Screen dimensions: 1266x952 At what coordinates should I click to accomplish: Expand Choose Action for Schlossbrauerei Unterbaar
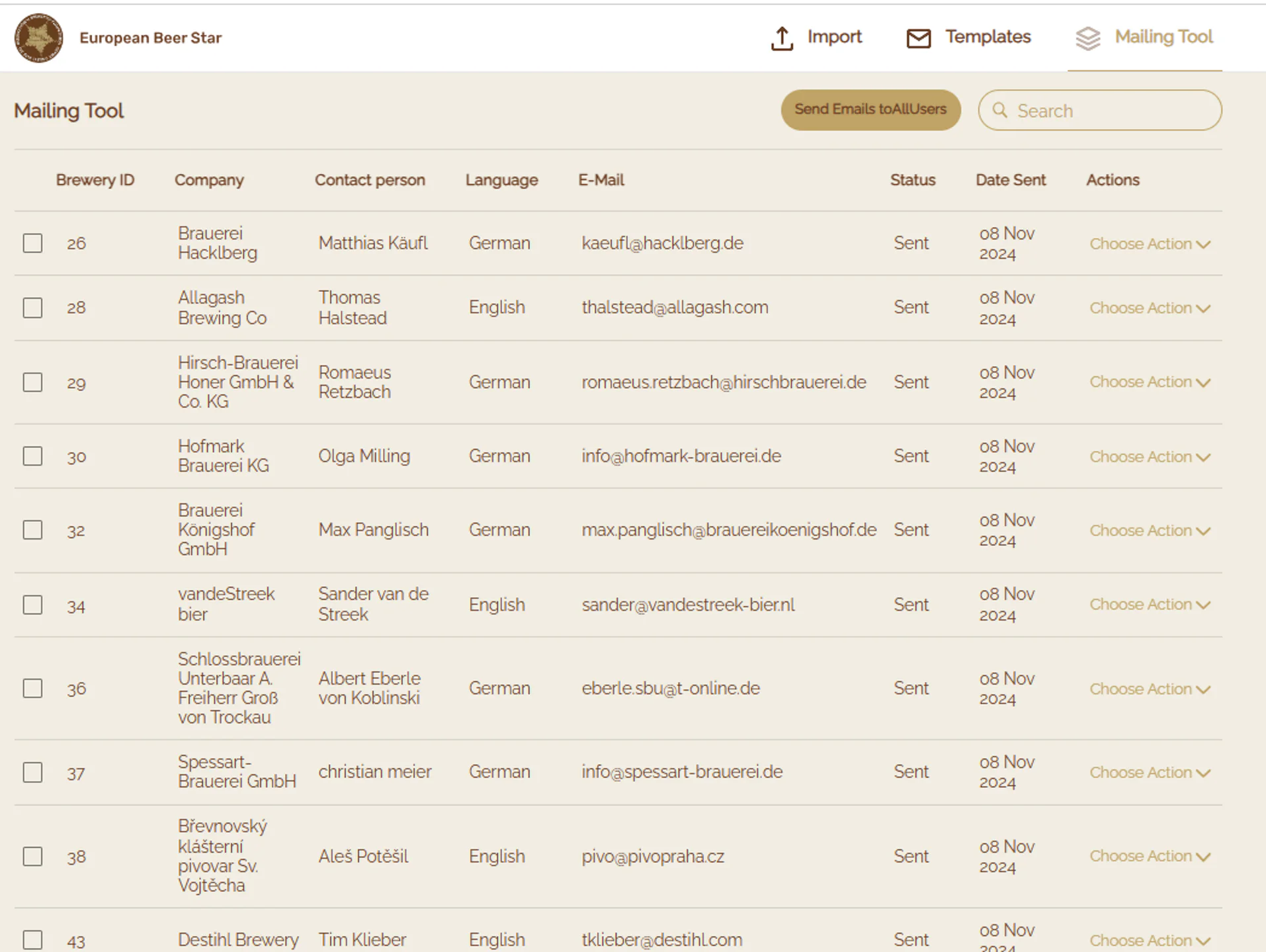[1150, 689]
